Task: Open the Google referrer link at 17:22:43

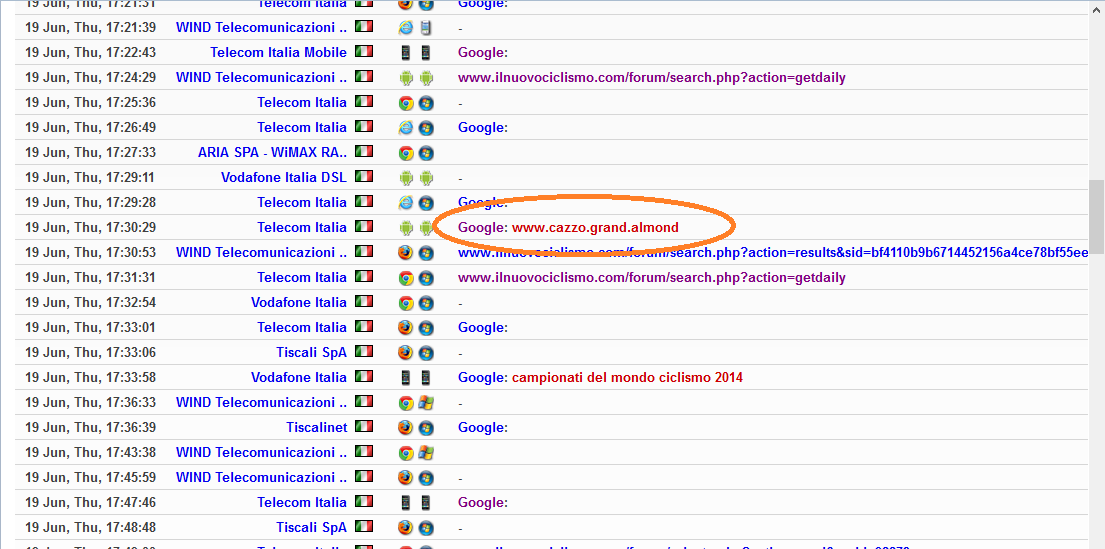Action: pos(481,53)
